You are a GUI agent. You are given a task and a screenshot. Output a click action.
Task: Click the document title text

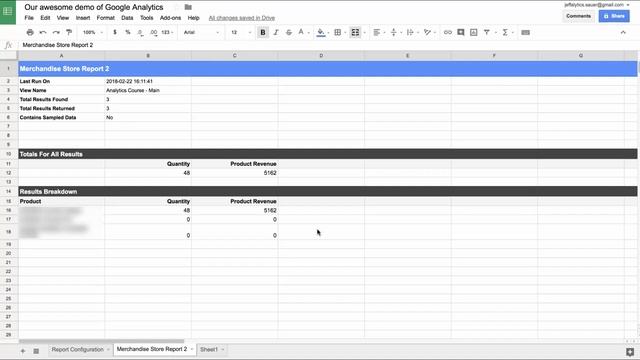pyautogui.click(x=93, y=7)
